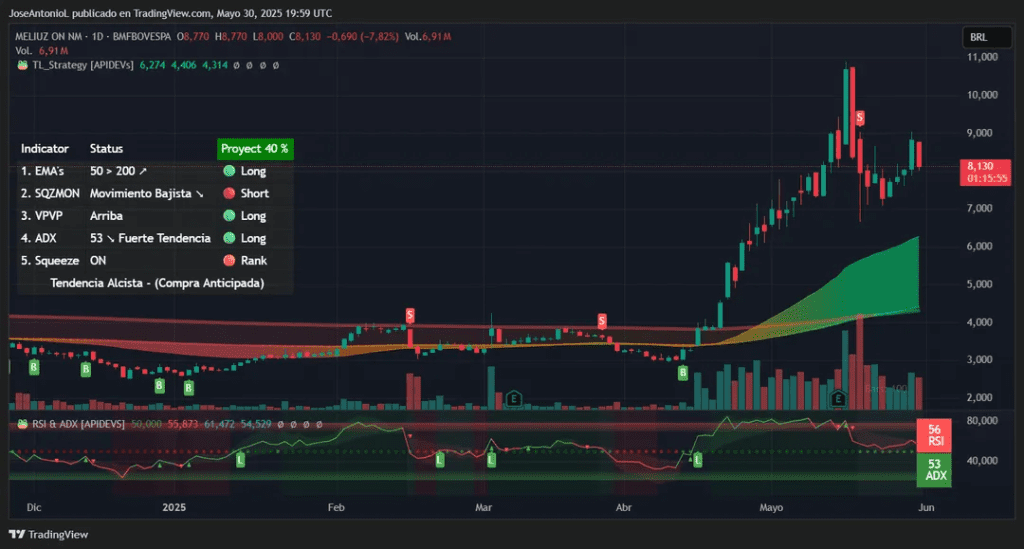Click the TradingView logo at bottom left
1024x549 pixels.
49,534
